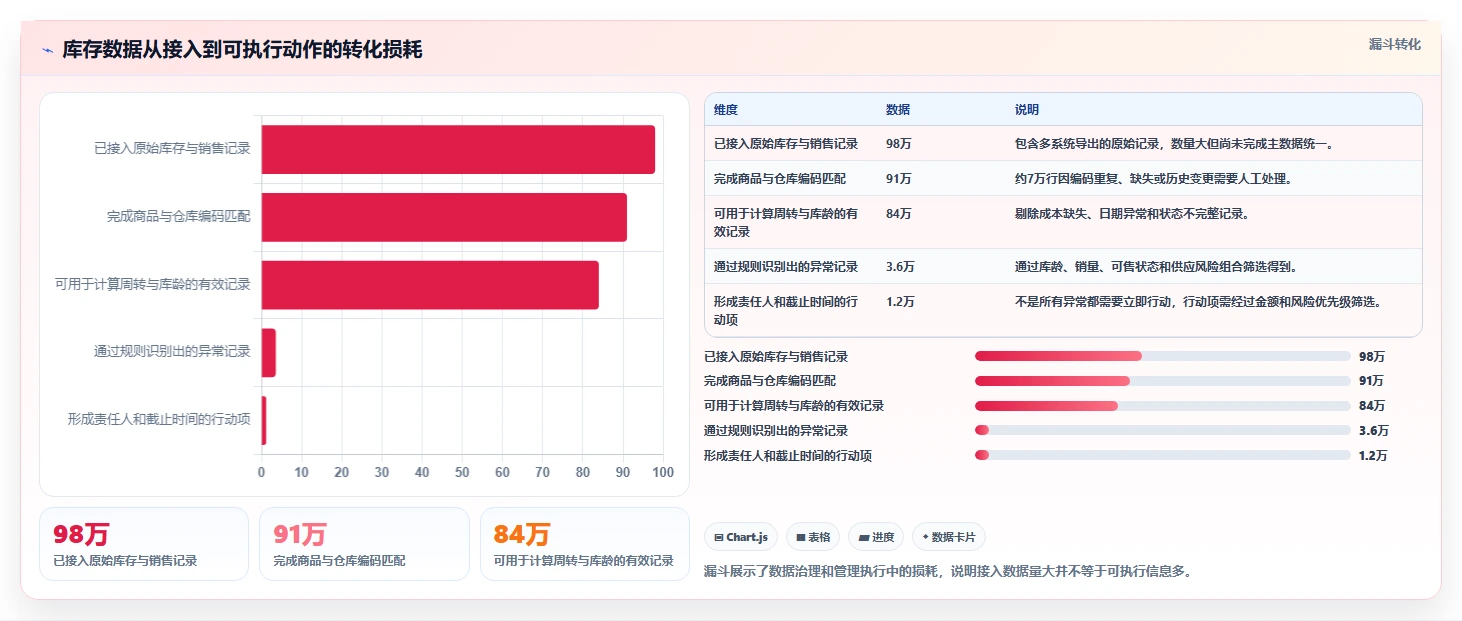Click the 漏斗转化 badge in the header
Screen dimensions: 1462x621
pos(1394,44)
